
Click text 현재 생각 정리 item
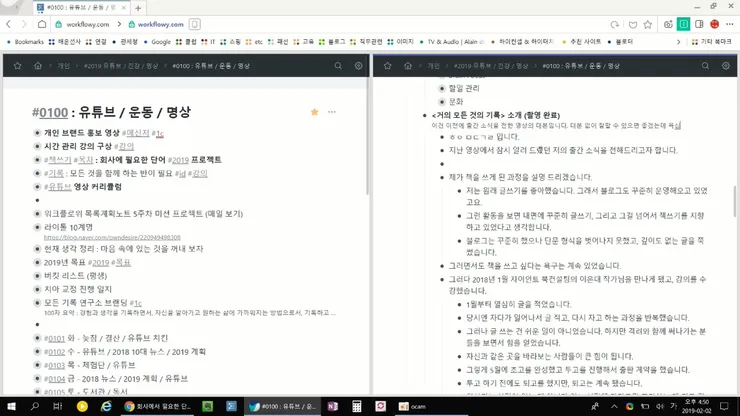[123, 249]
